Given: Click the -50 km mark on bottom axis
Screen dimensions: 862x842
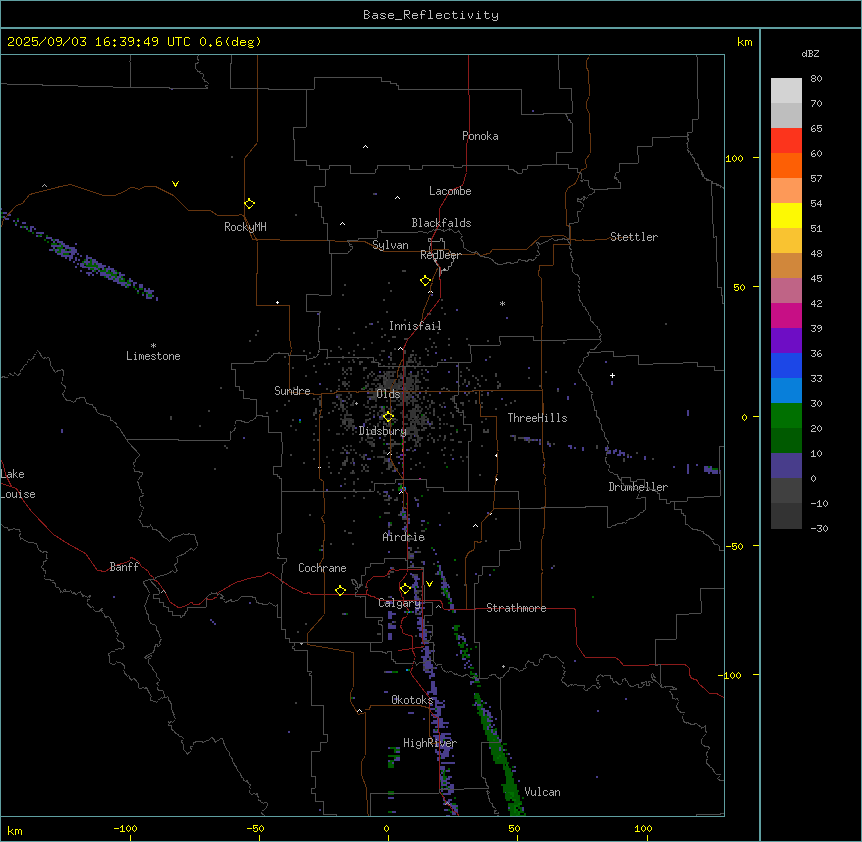Looking at the screenshot, I should coord(255,828).
